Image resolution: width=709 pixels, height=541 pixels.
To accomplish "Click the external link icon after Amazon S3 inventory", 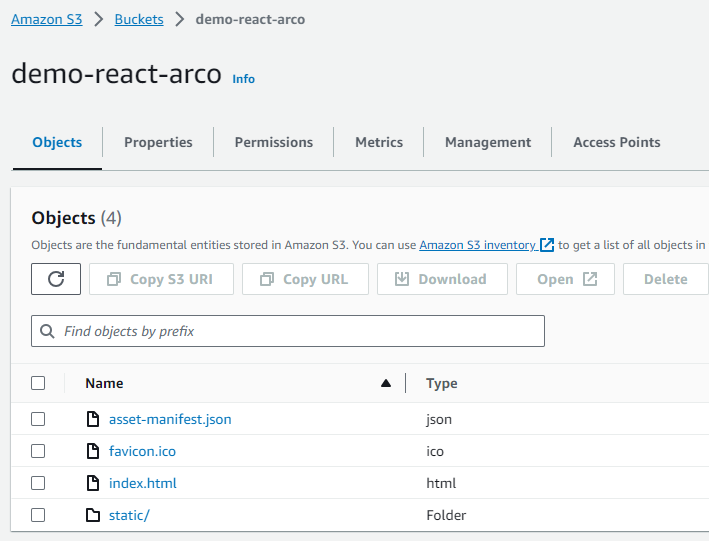I will (547, 245).
